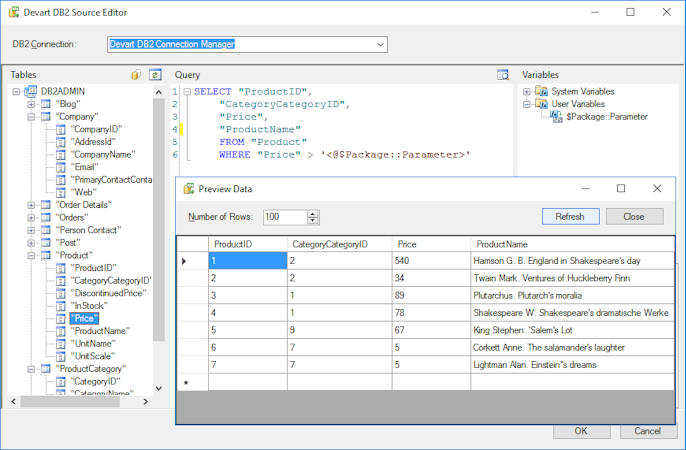This screenshot has width=686, height=450.
Task: Click the DB2ADMIN database icon
Action: (30, 91)
